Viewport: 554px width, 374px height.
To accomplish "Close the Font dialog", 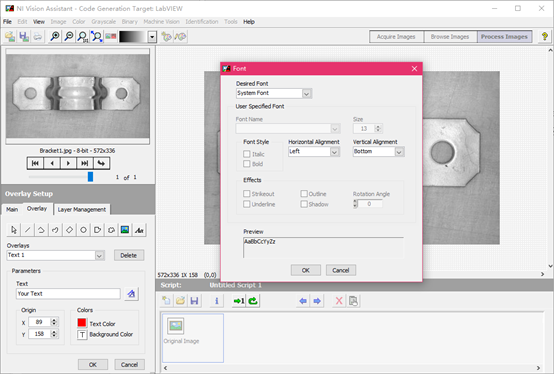I will [414, 69].
